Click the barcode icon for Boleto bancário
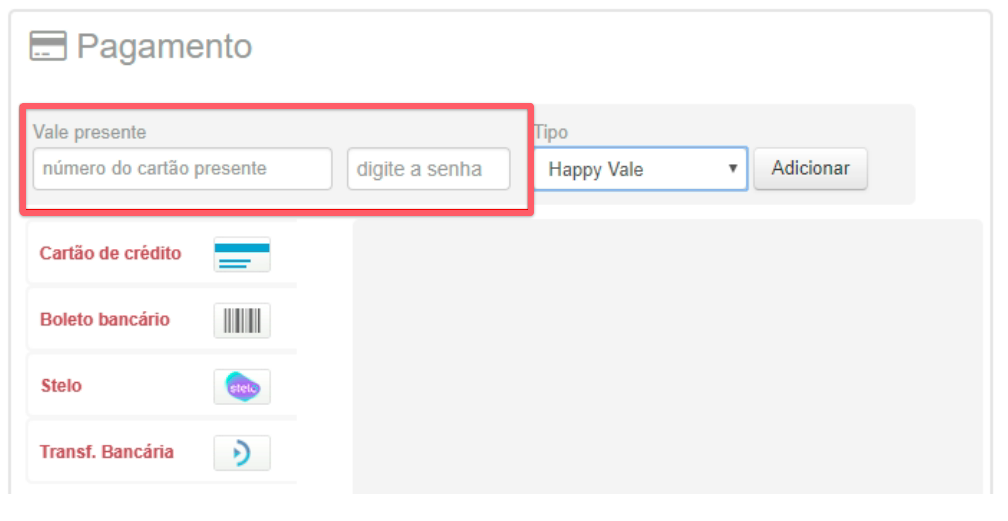 coord(242,320)
